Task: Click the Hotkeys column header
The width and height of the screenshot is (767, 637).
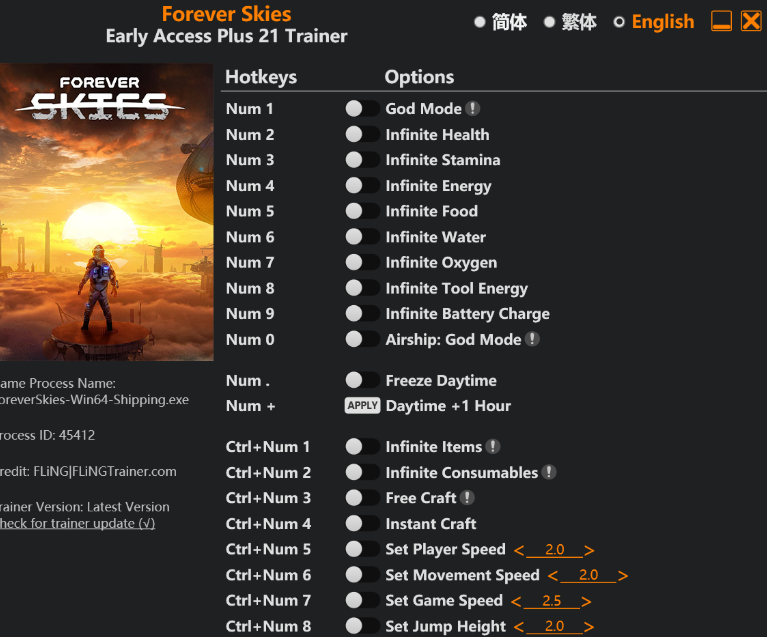Action: pyautogui.click(x=261, y=77)
